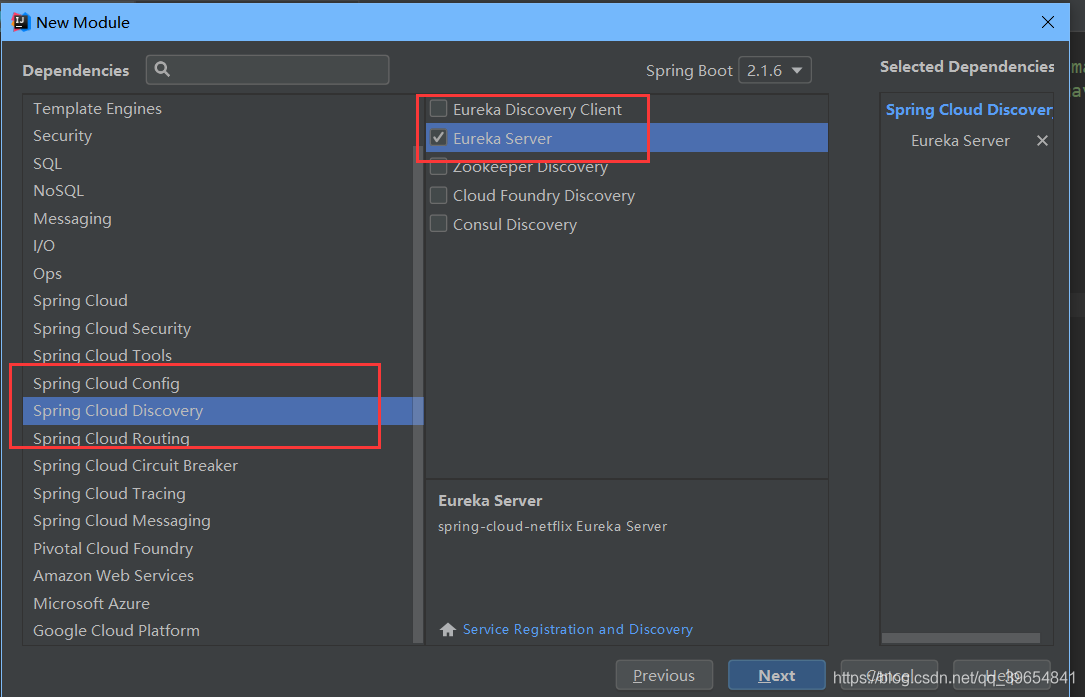This screenshot has height=697, width=1085.
Task: Tick the Consul Discovery checkbox
Action: pos(439,224)
